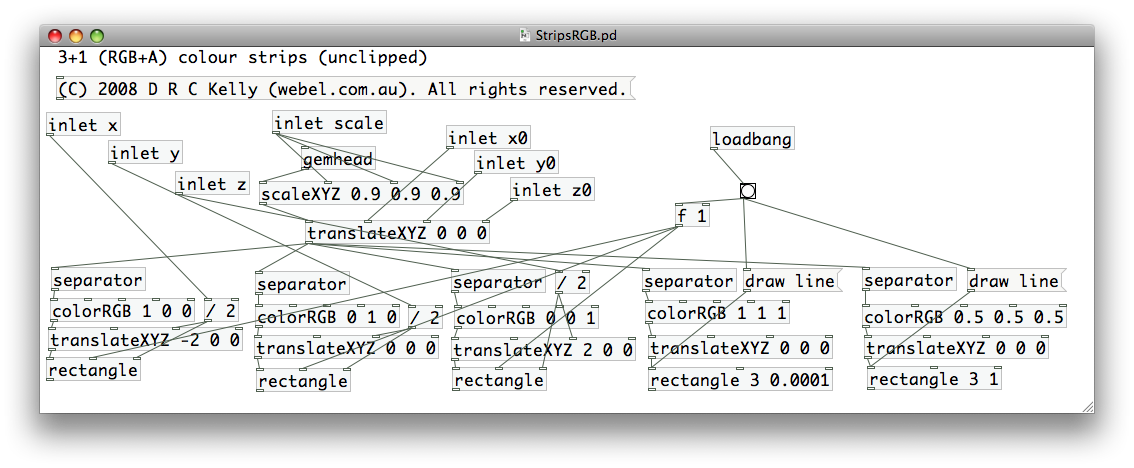1134x468 pixels.
Task: Select the f 1 float object
Action: 693,215
